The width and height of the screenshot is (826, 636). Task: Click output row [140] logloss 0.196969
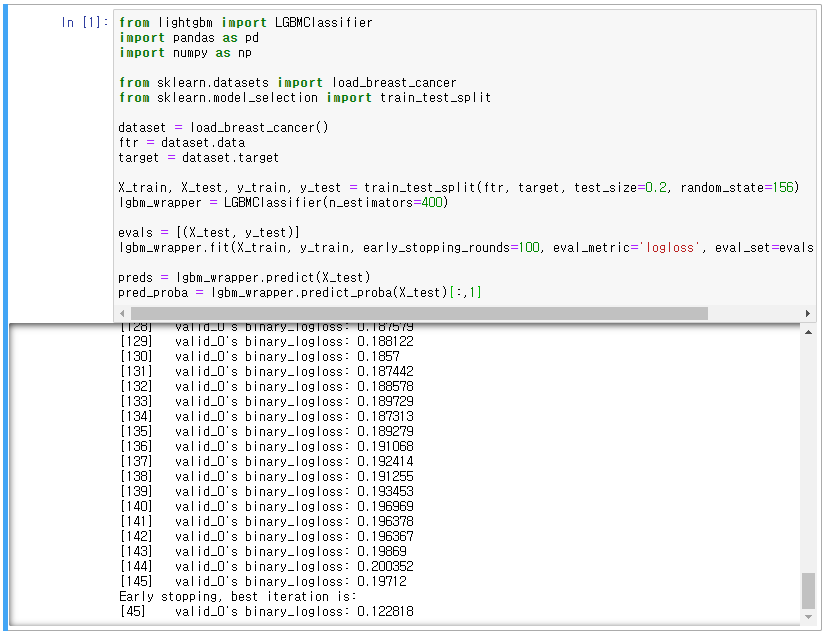click(x=267, y=506)
